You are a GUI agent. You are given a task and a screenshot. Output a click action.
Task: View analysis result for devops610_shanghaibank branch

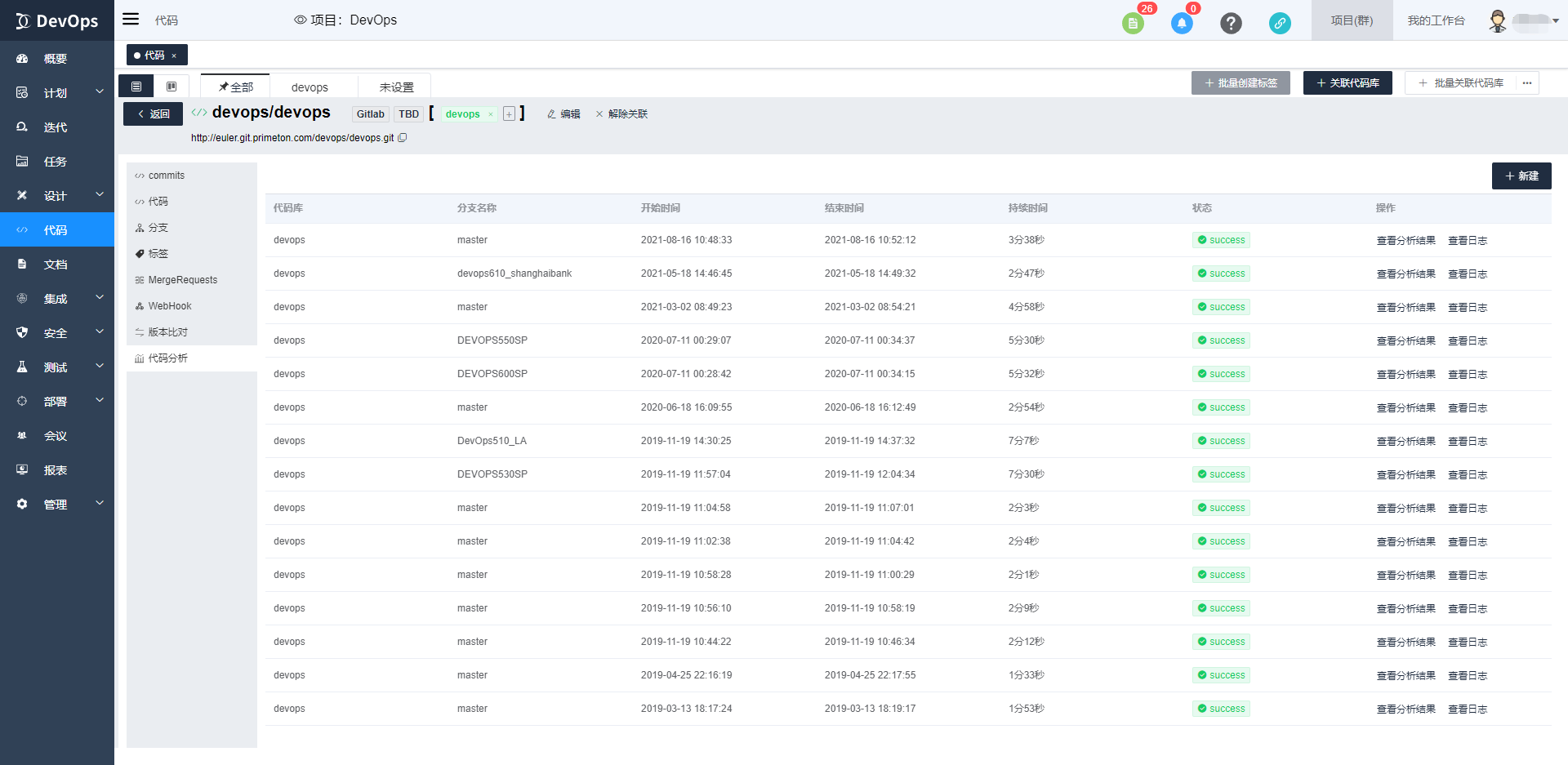[x=1405, y=274]
